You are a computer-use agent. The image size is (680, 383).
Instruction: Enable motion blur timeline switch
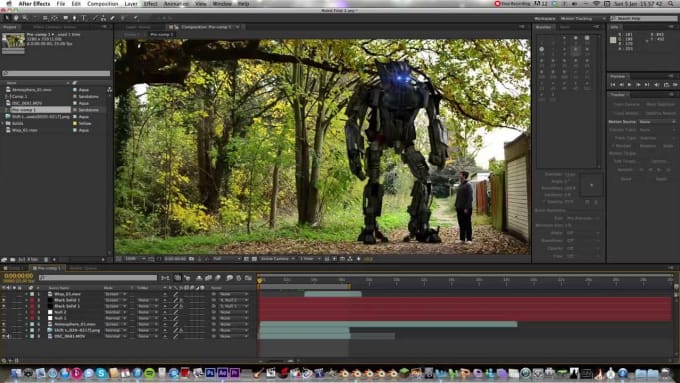[x=217, y=278]
